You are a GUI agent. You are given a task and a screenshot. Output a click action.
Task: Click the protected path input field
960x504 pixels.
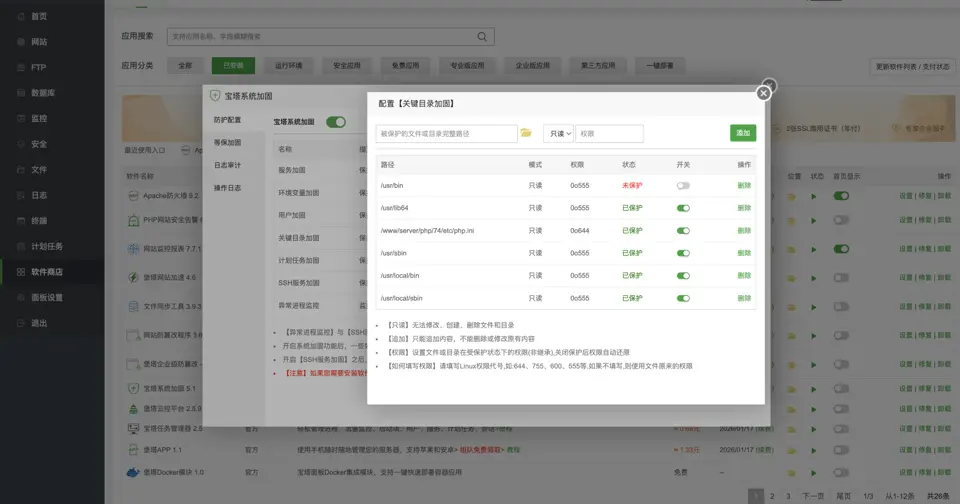pos(446,134)
